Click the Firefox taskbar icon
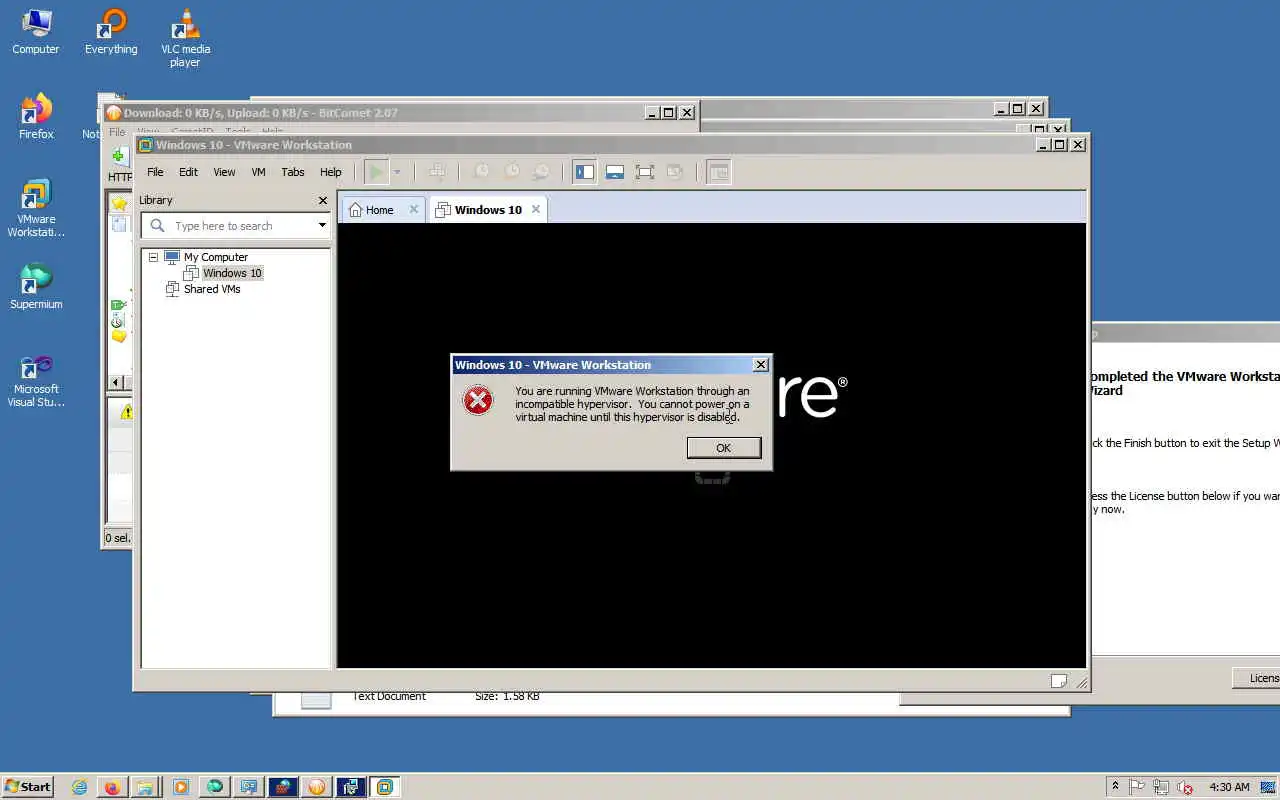This screenshot has width=1280, height=800. point(112,787)
